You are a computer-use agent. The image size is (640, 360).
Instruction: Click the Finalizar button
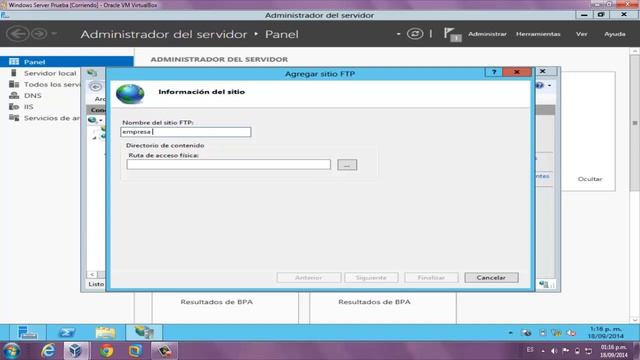pyautogui.click(x=431, y=278)
